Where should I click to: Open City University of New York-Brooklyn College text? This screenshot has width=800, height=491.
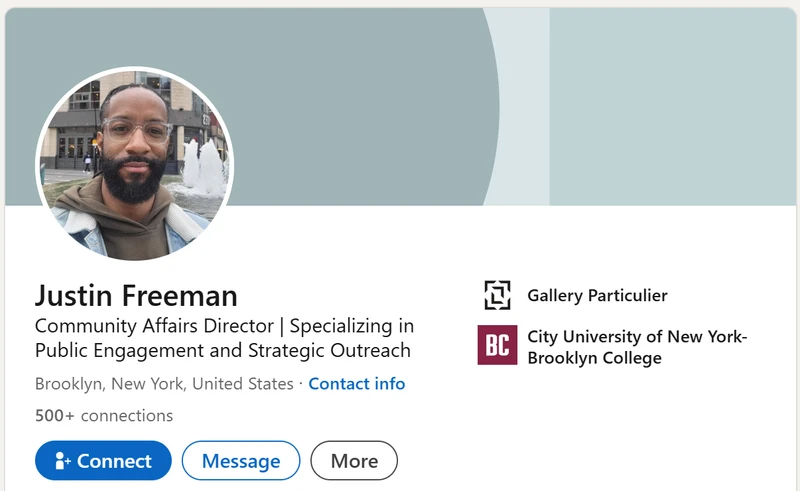(x=636, y=347)
